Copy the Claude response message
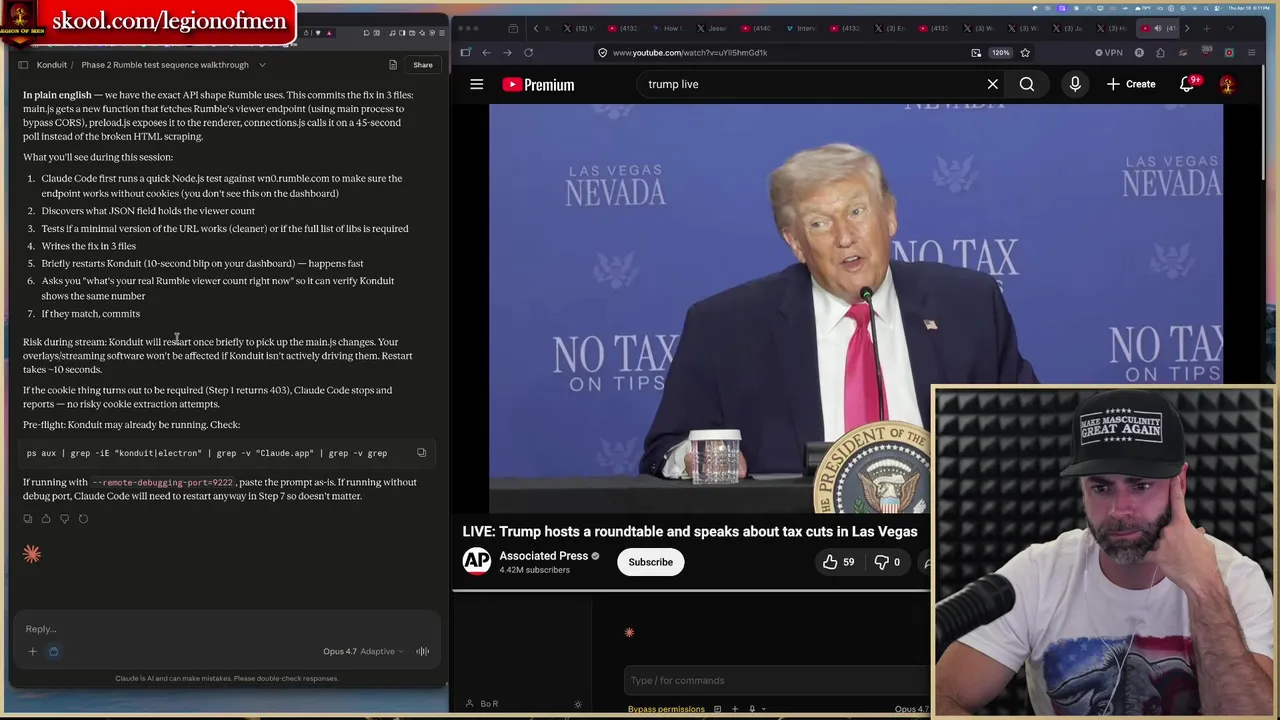 (28, 519)
